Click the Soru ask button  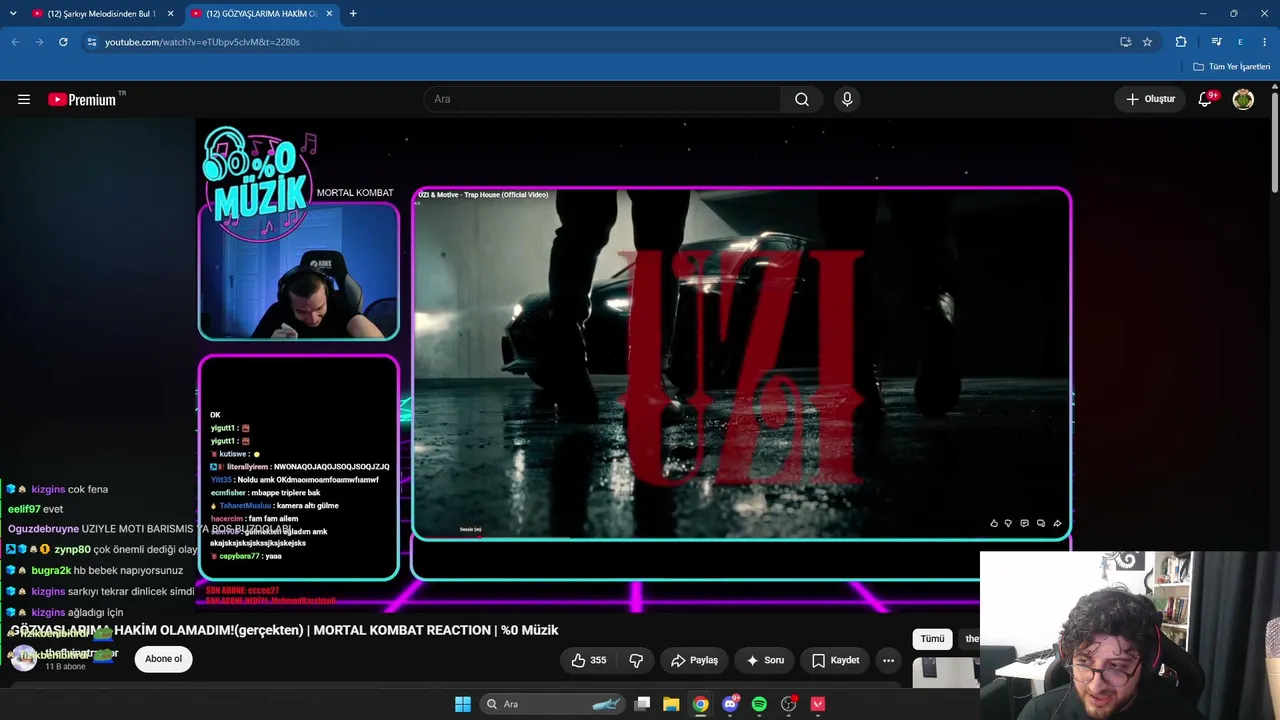765,660
